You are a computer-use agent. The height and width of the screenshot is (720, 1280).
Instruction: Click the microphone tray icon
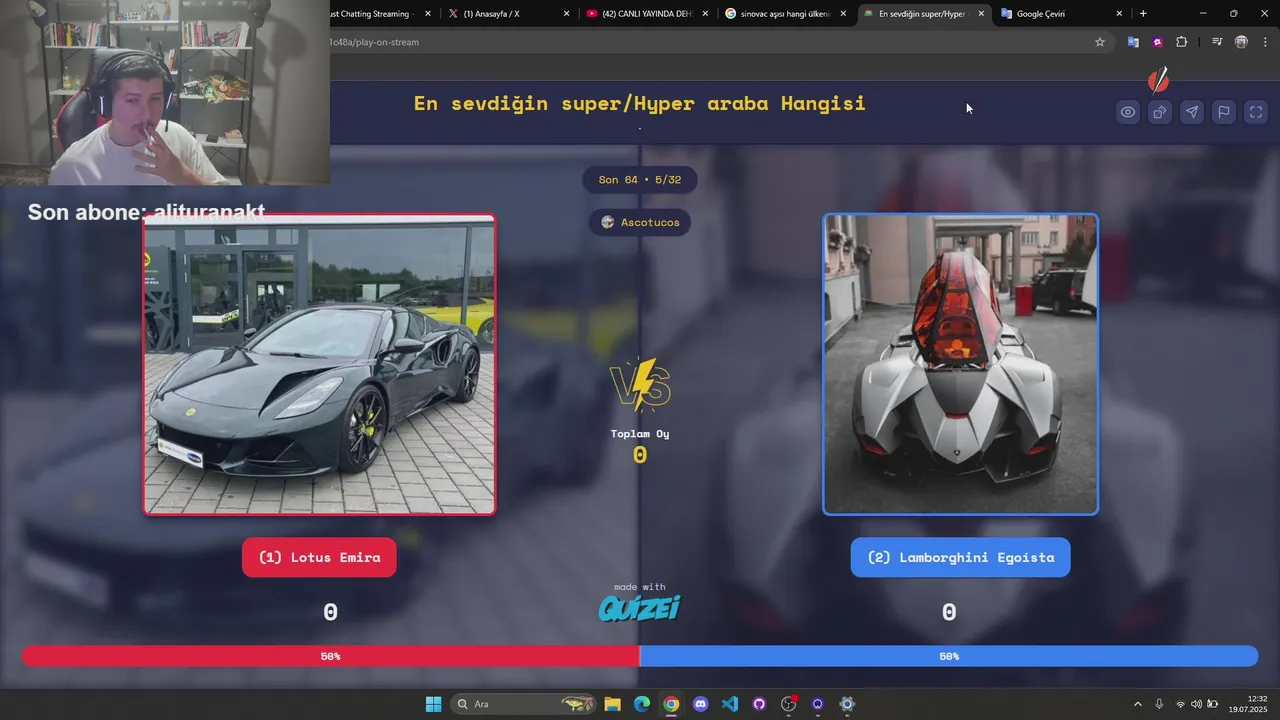tap(1159, 704)
